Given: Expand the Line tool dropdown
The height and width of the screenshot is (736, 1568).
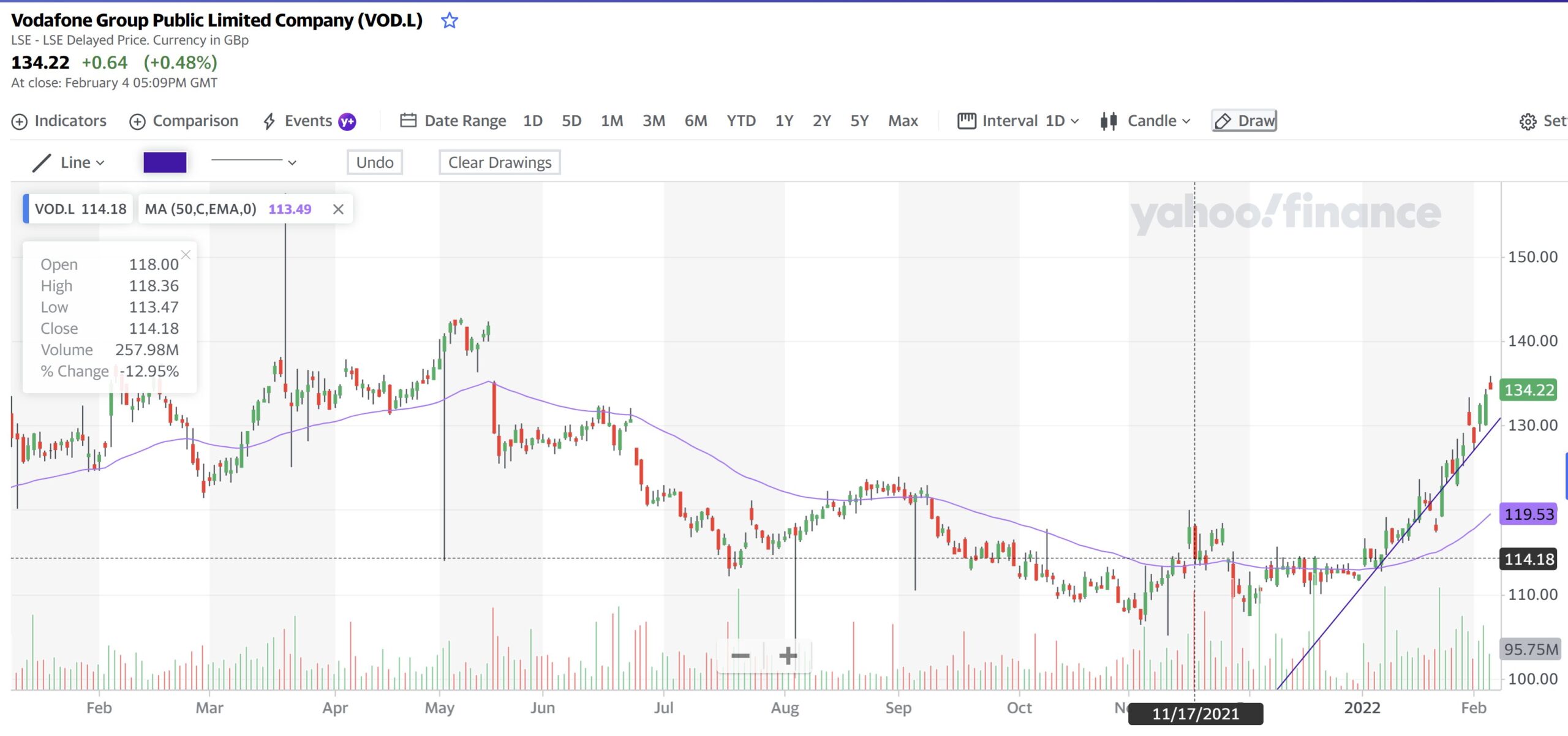Looking at the screenshot, I should point(100,163).
